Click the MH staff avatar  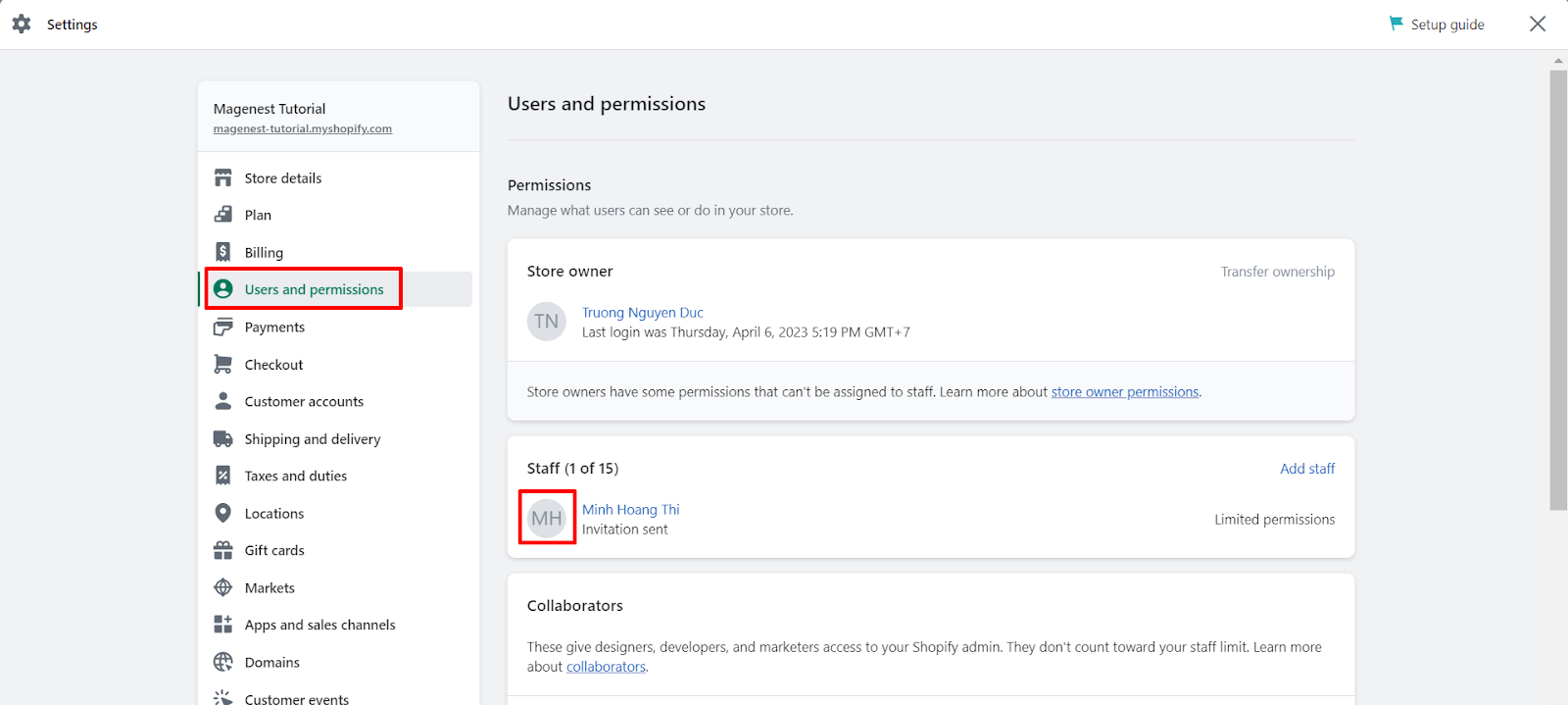(x=547, y=518)
